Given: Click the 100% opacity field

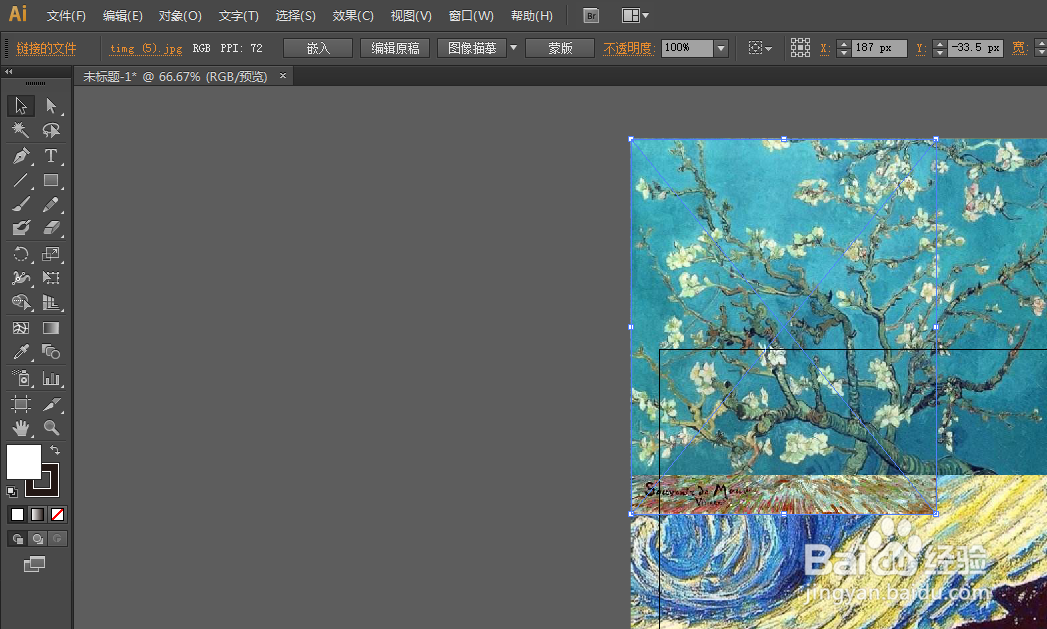Looking at the screenshot, I should (x=687, y=48).
